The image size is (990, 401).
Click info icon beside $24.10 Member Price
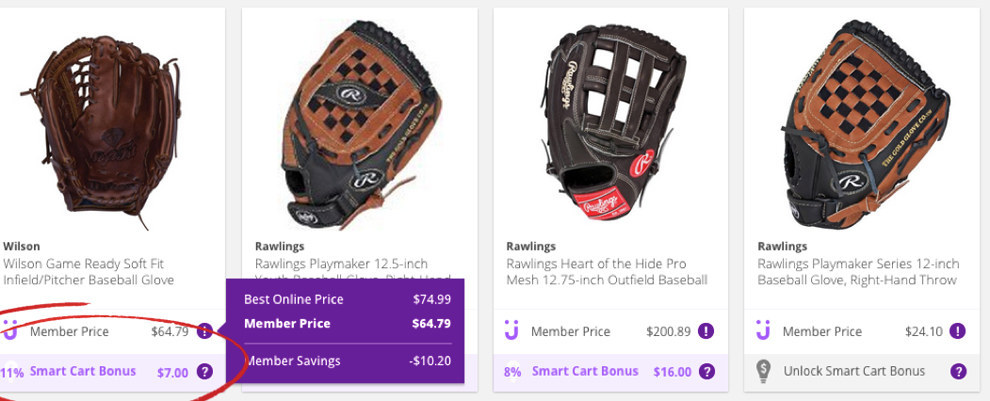tap(957, 331)
